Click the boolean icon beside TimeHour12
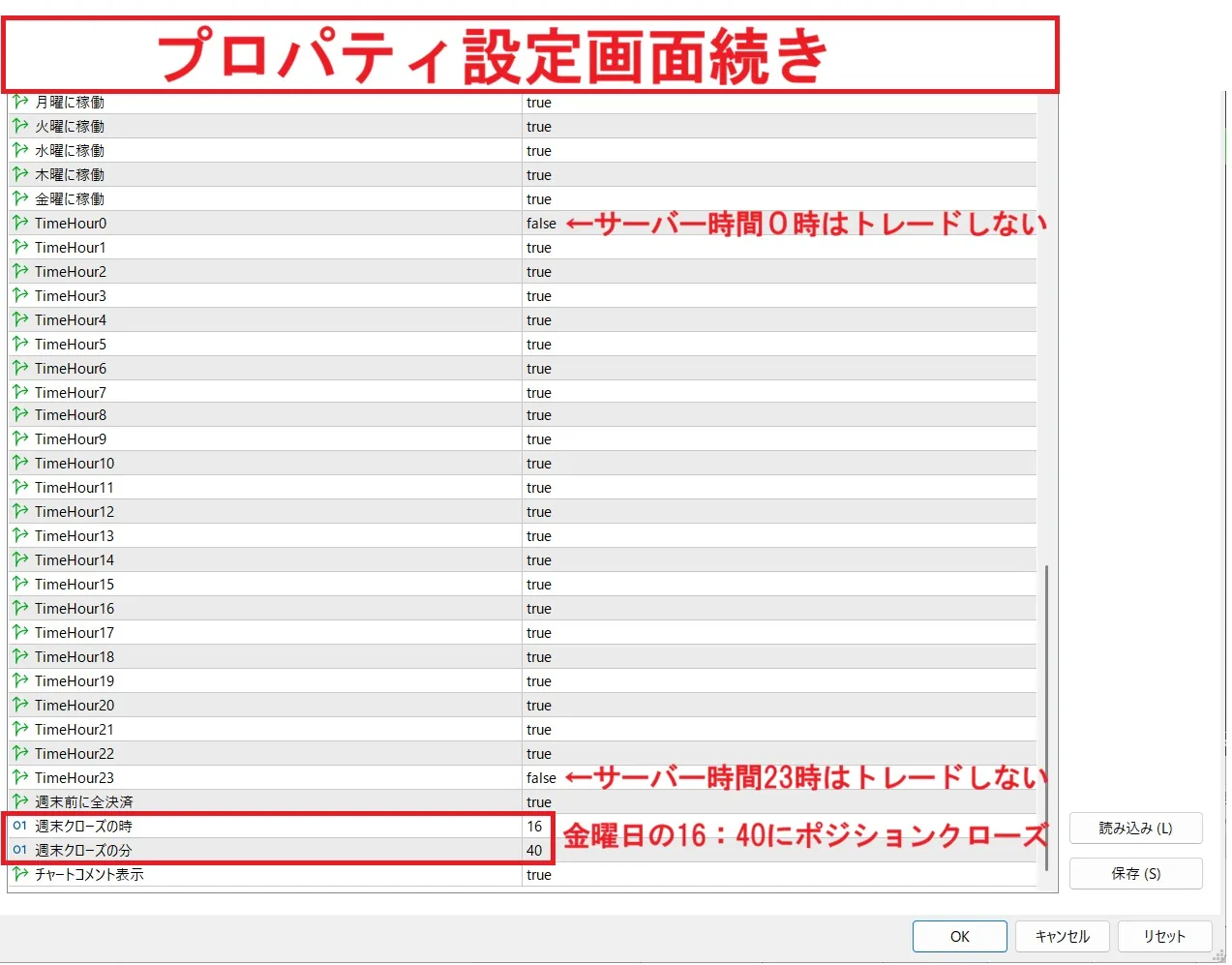Viewport: 1232px width, 965px height. point(20,511)
